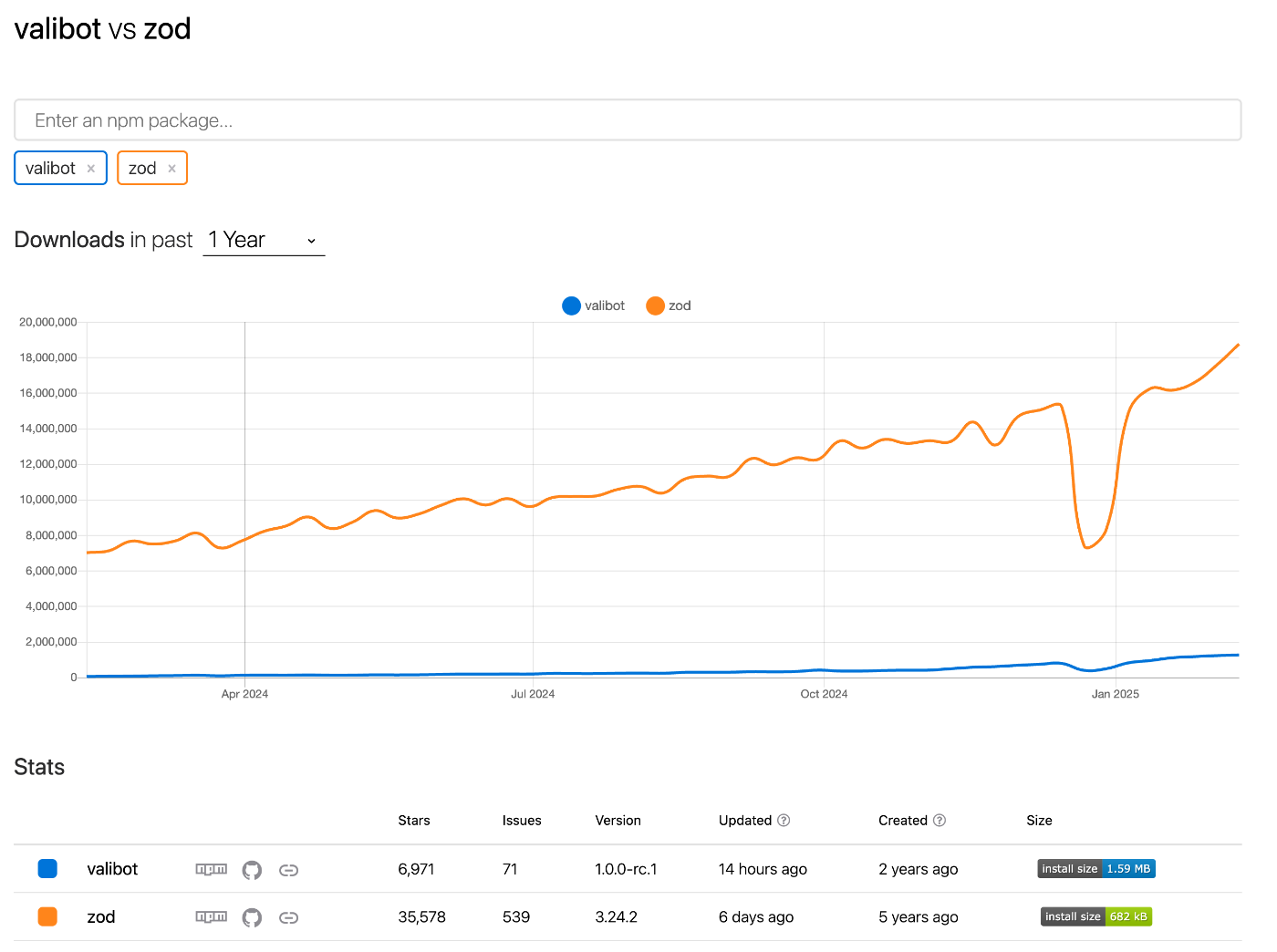Select zod created 5 years ago
The image size is (1277, 952).
[x=919, y=916]
